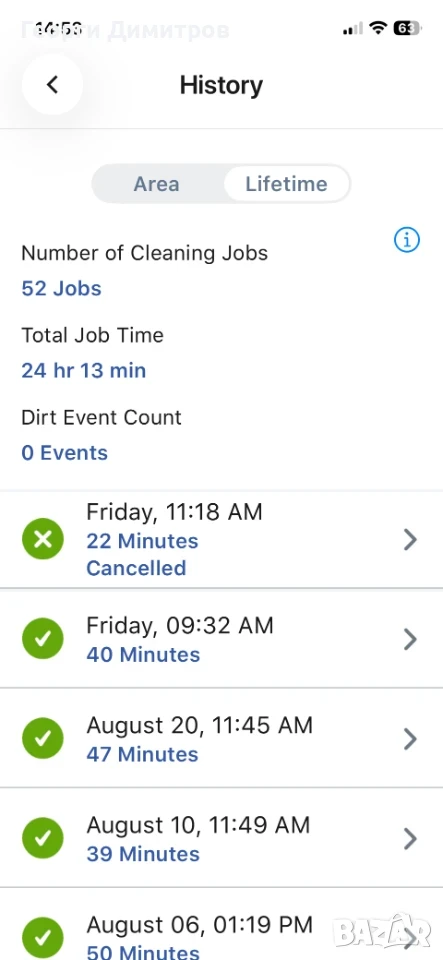The width and height of the screenshot is (443, 960).
Task: Expand August 20 job chevron
Action: [411, 739]
